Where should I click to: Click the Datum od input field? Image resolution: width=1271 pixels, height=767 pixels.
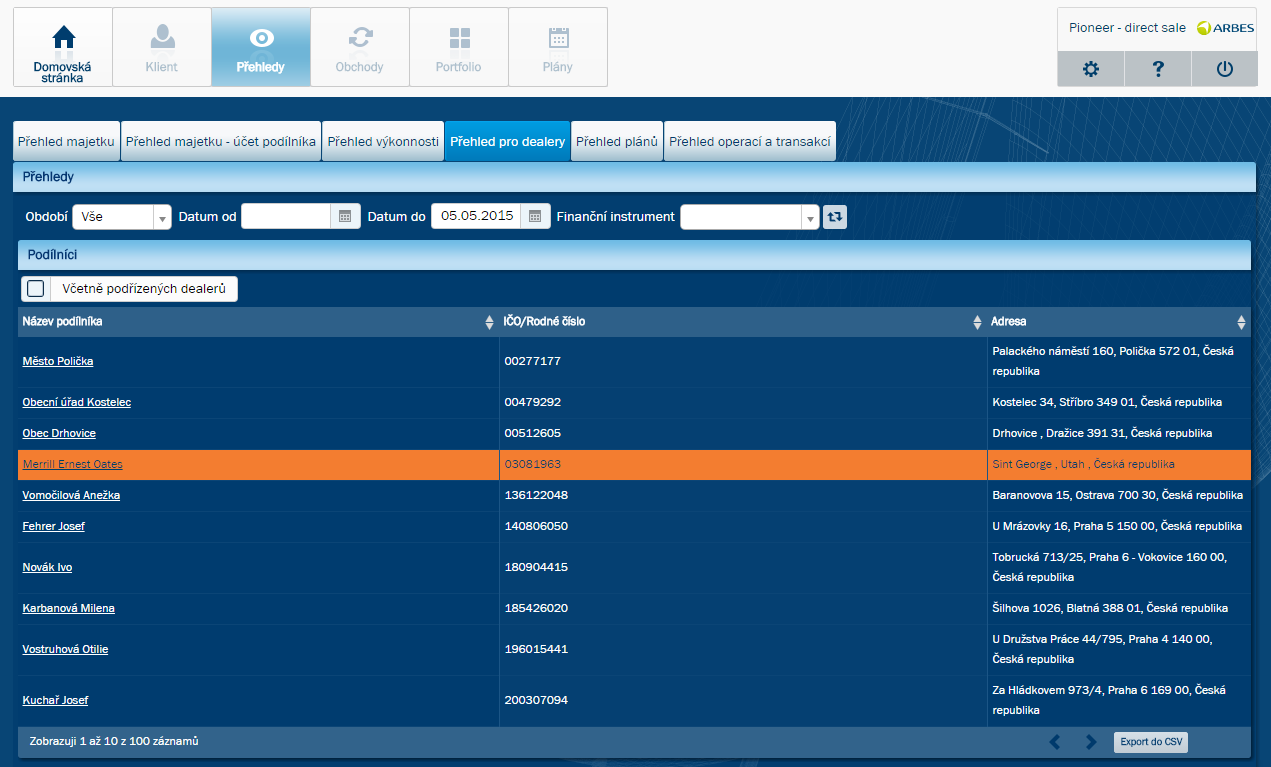click(286, 216)
